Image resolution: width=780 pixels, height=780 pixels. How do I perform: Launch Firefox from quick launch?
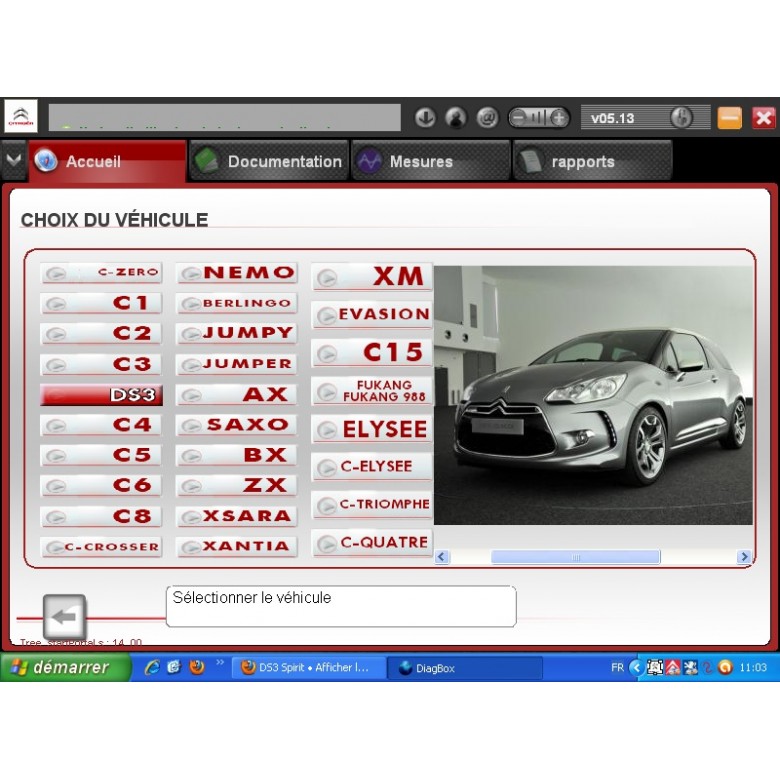197,667
